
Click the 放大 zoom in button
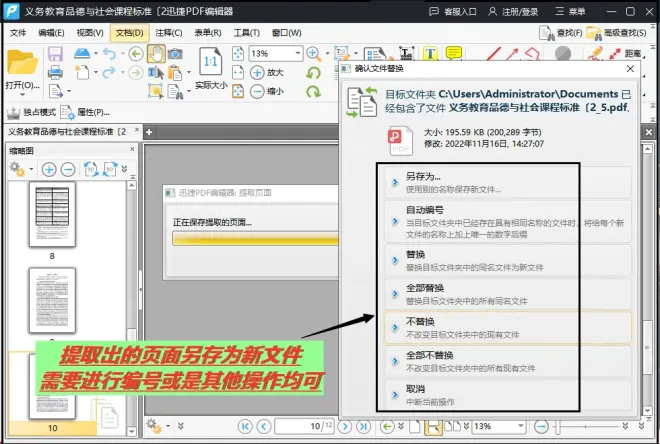click(x=267, y=72)
